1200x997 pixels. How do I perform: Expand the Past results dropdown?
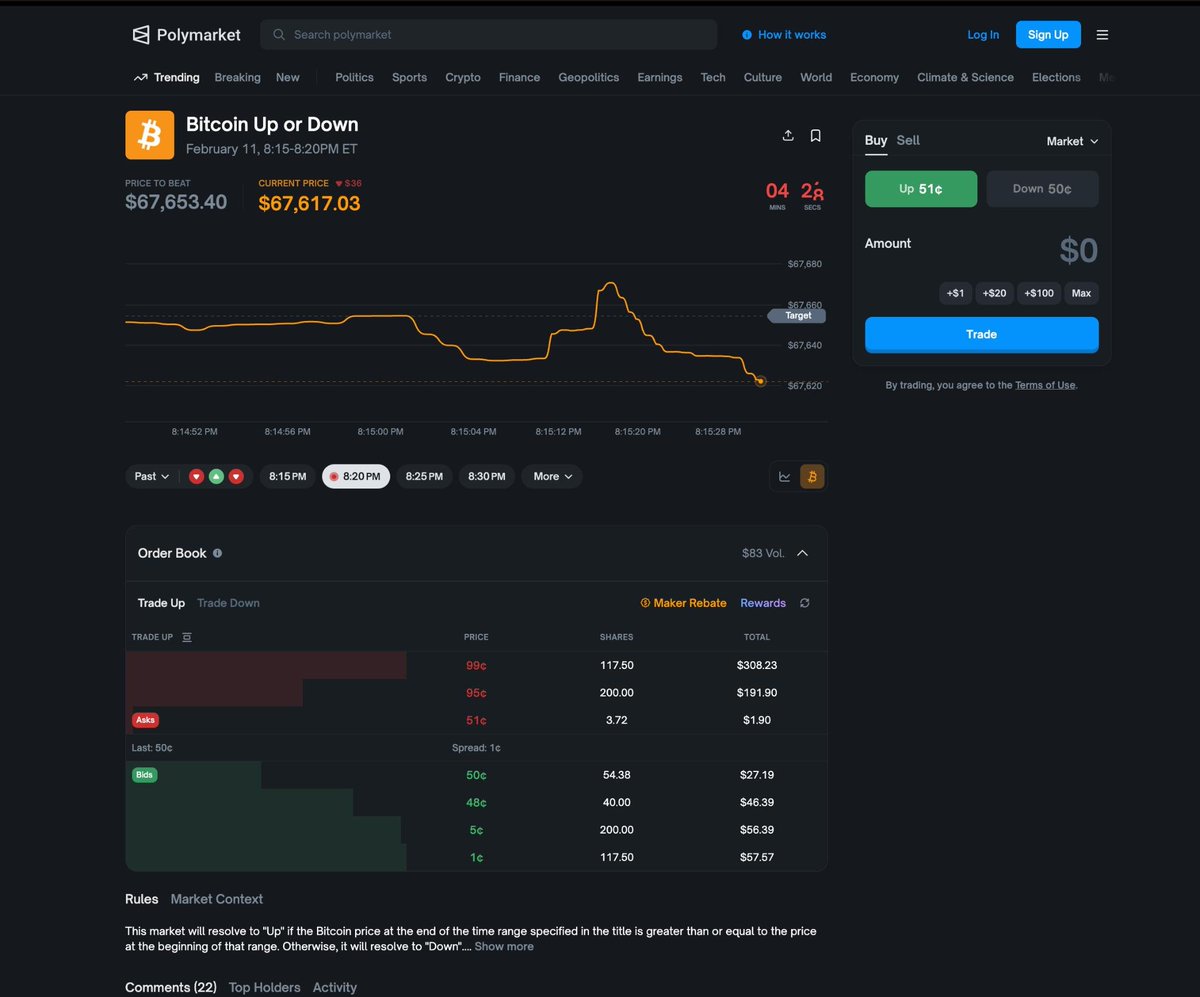152,477
